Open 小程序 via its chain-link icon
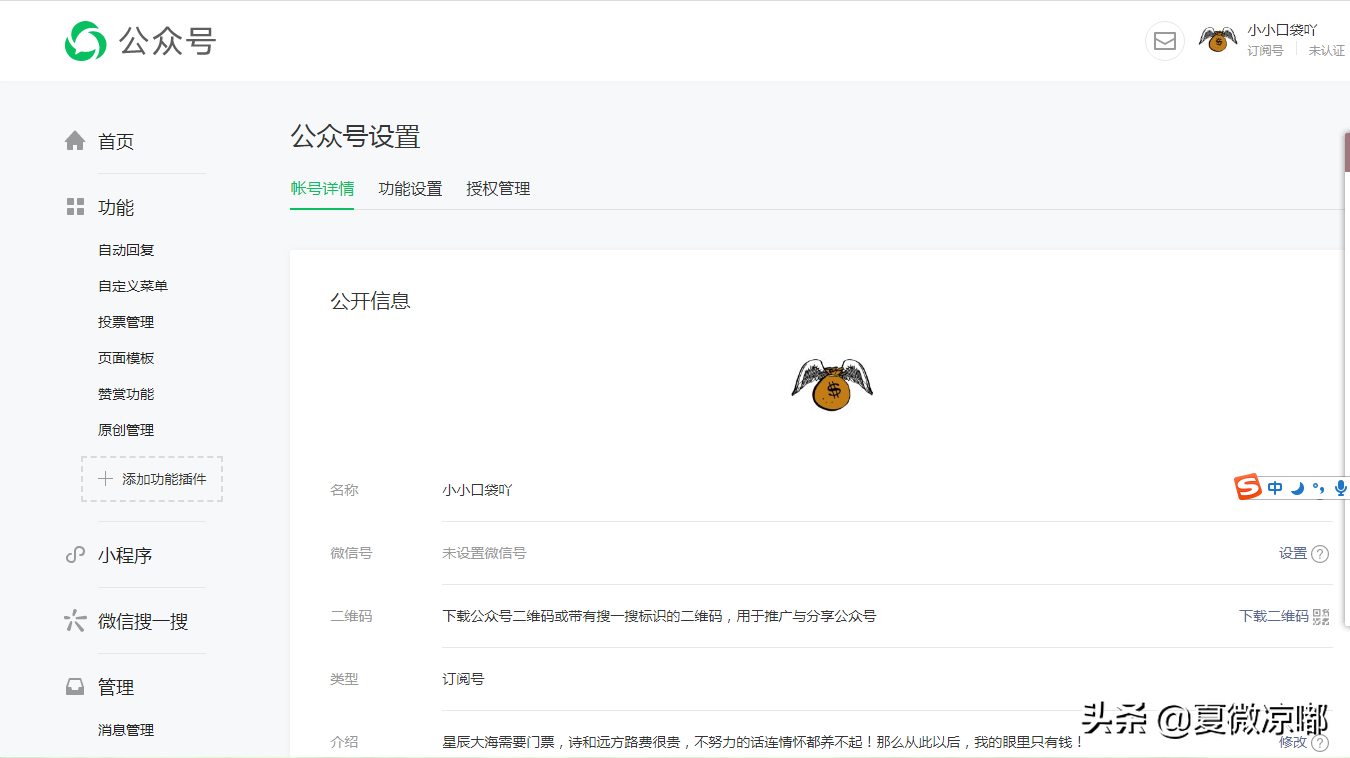The image size is (1350, 758). pyautogui.click(x=75, y=555)
